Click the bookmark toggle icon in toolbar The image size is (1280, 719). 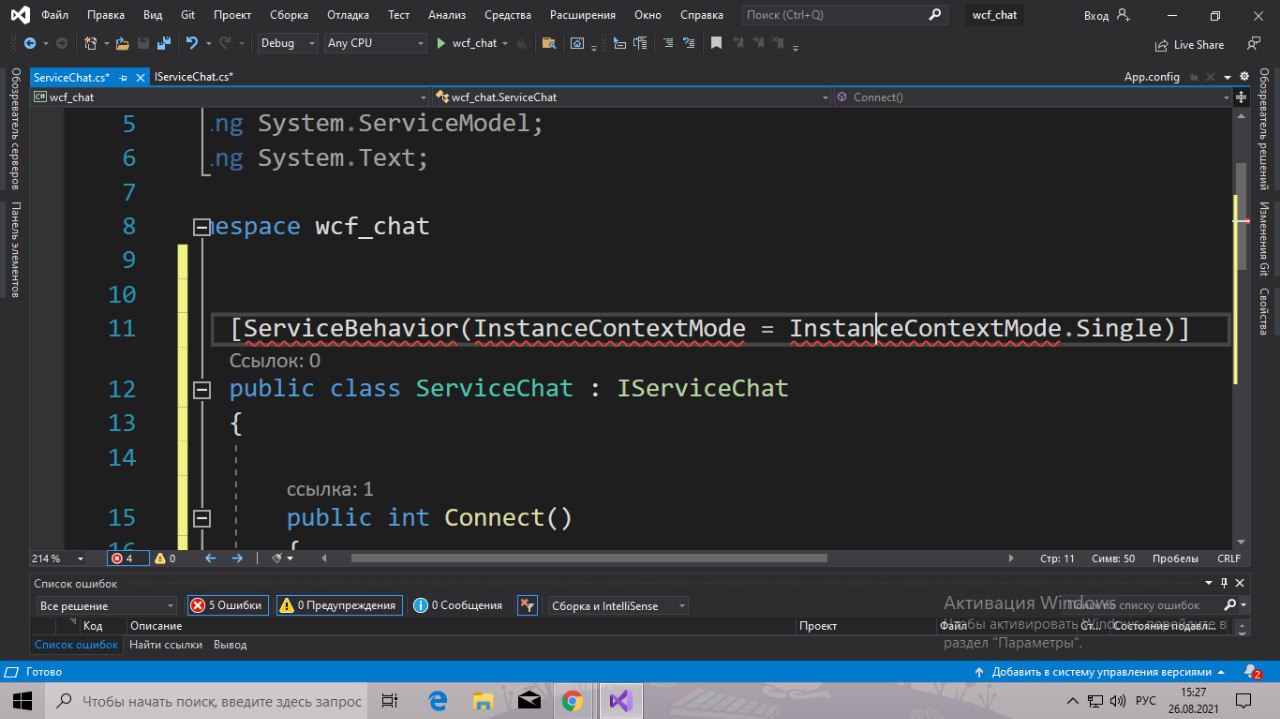(716, 43)
